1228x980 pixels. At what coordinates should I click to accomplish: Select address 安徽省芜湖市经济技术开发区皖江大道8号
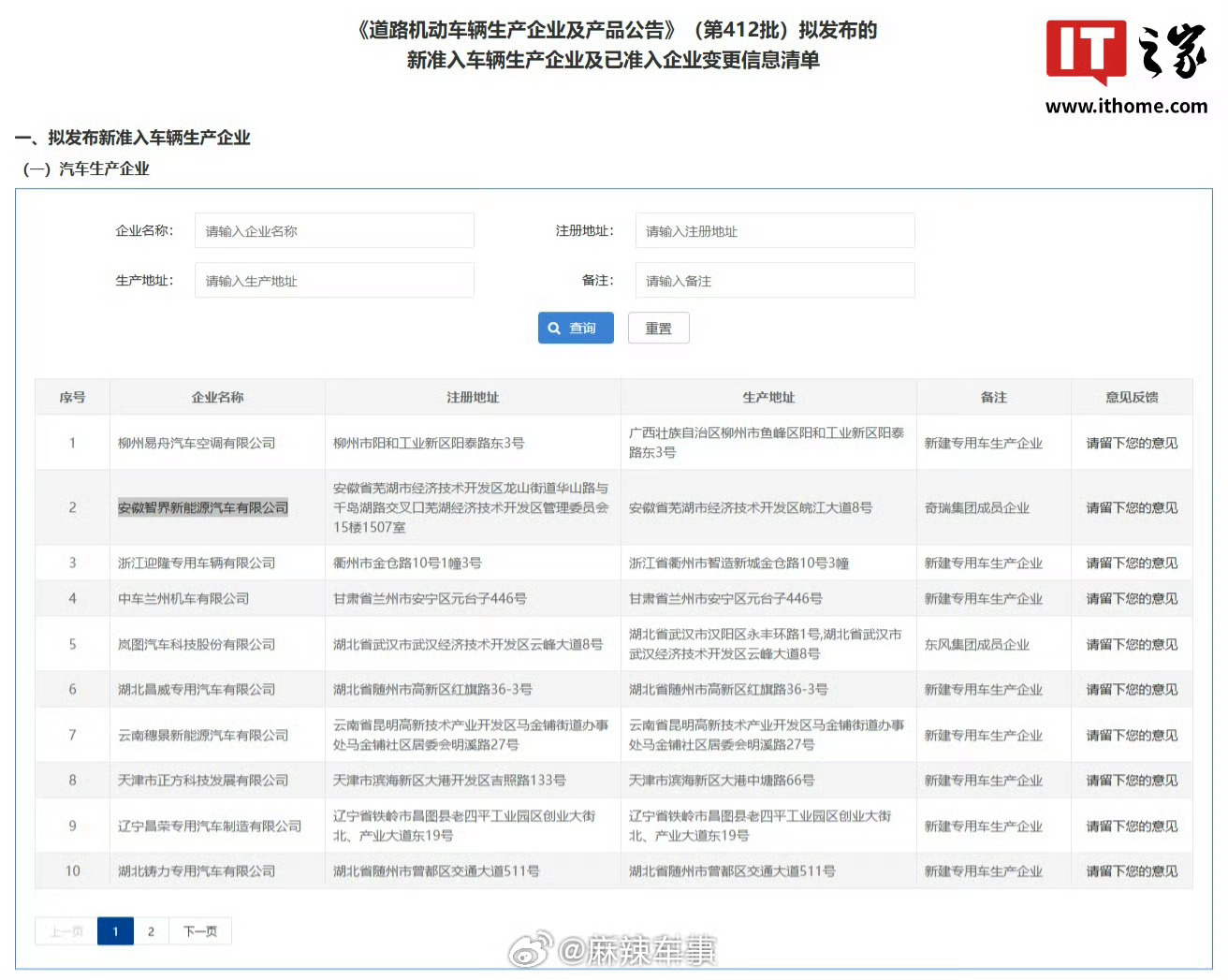click(x=751, y=507)
